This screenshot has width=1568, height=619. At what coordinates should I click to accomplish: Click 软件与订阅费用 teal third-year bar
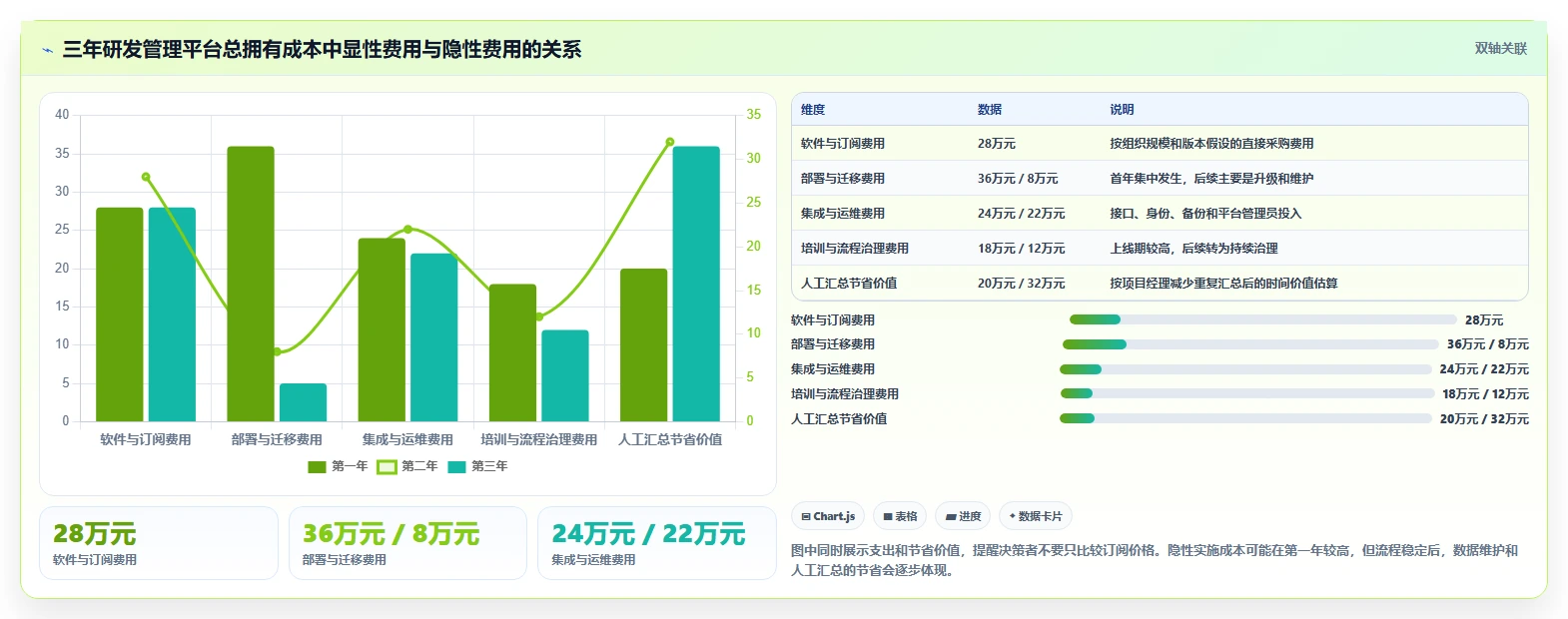[172, 314]
